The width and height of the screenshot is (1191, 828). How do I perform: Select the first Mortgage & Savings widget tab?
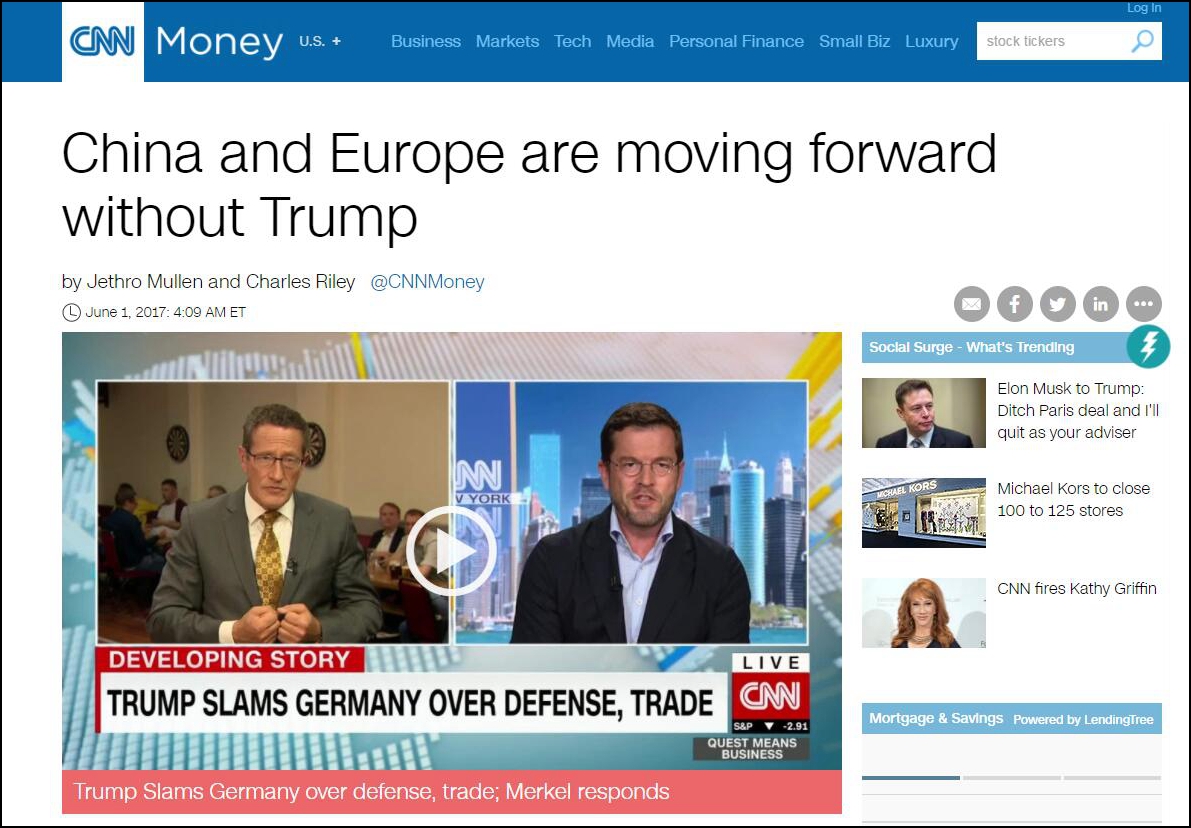[x=911, y=778]
